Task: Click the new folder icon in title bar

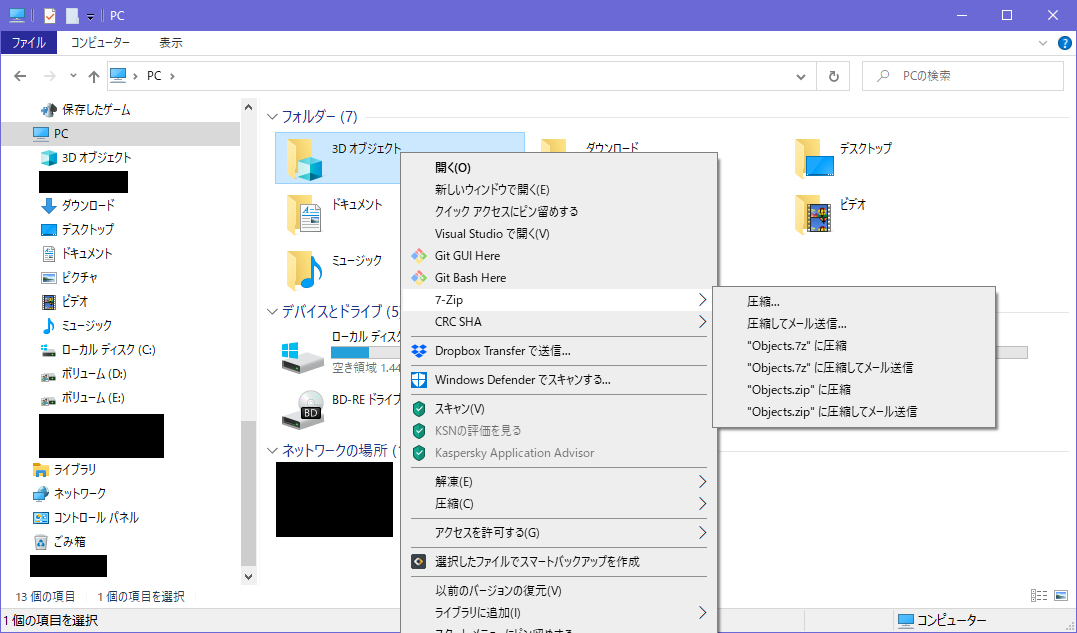Action: pyautogui.click(x=72, y=15)
